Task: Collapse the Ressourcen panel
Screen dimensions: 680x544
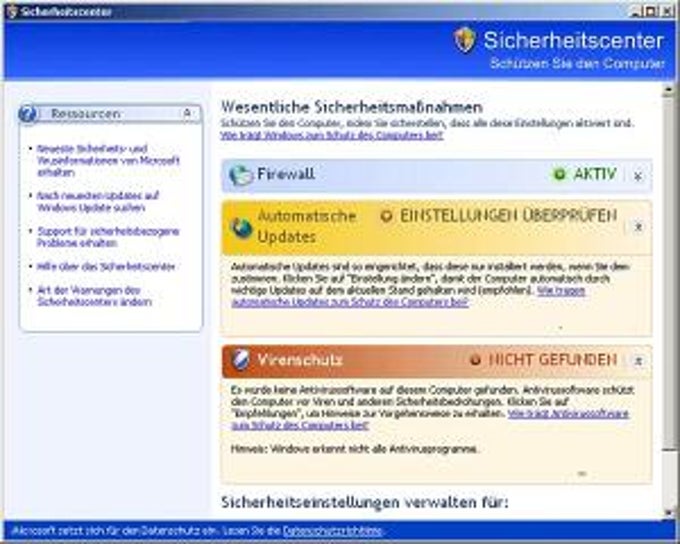Action: click(187, 114)
